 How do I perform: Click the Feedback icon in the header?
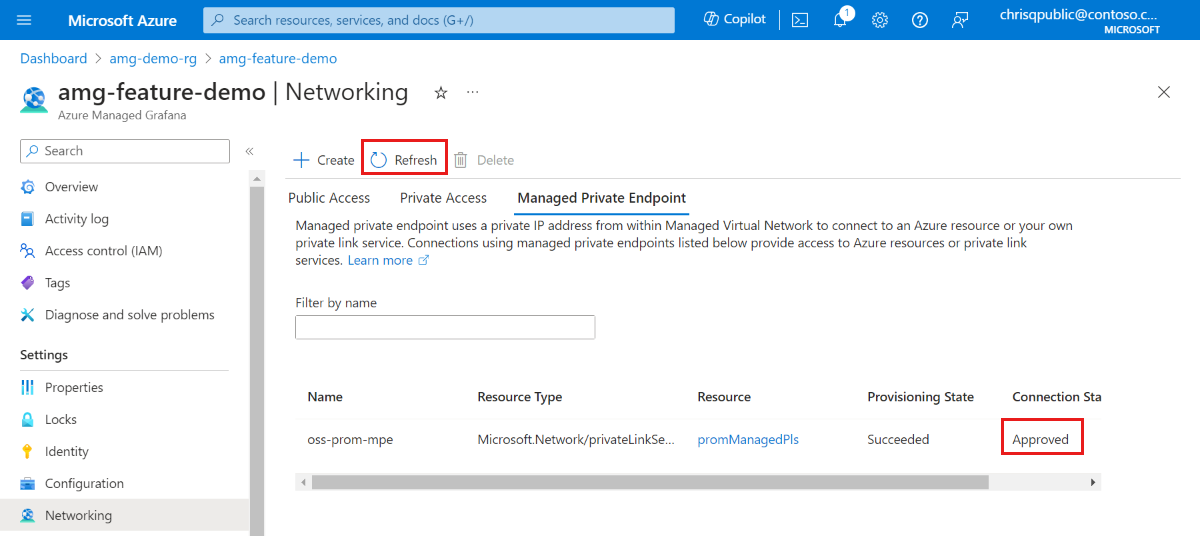[960, 20]
